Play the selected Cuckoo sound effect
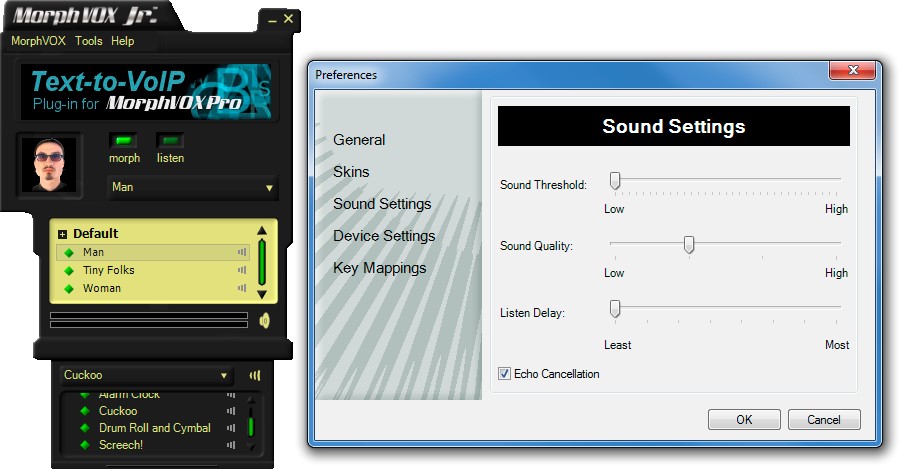Screen dimensions: 901x469 click(x=255, y=375)
